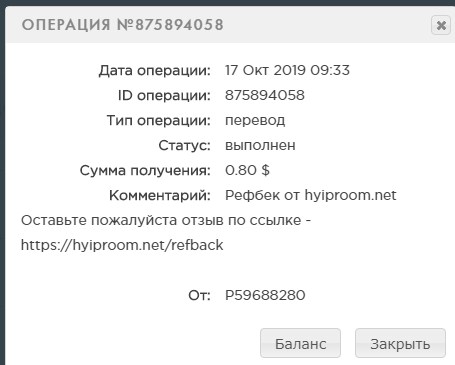This screenshot has width=455, height=365.
Task: Select the ID операции value 875894058
Action: [x=265, y=95]
